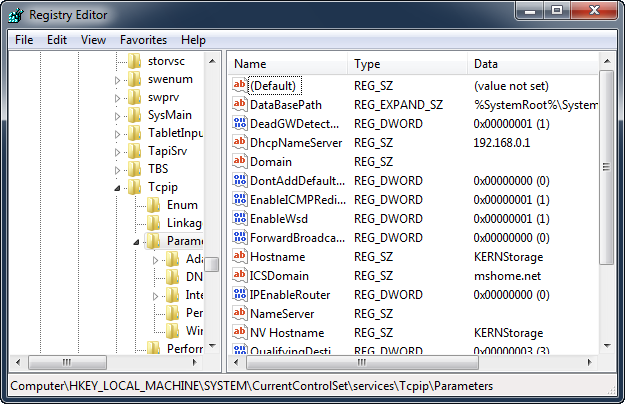Expand the TapiSrv key arrow
This screenshot has width=625, height=404.
tap(119, 151)
